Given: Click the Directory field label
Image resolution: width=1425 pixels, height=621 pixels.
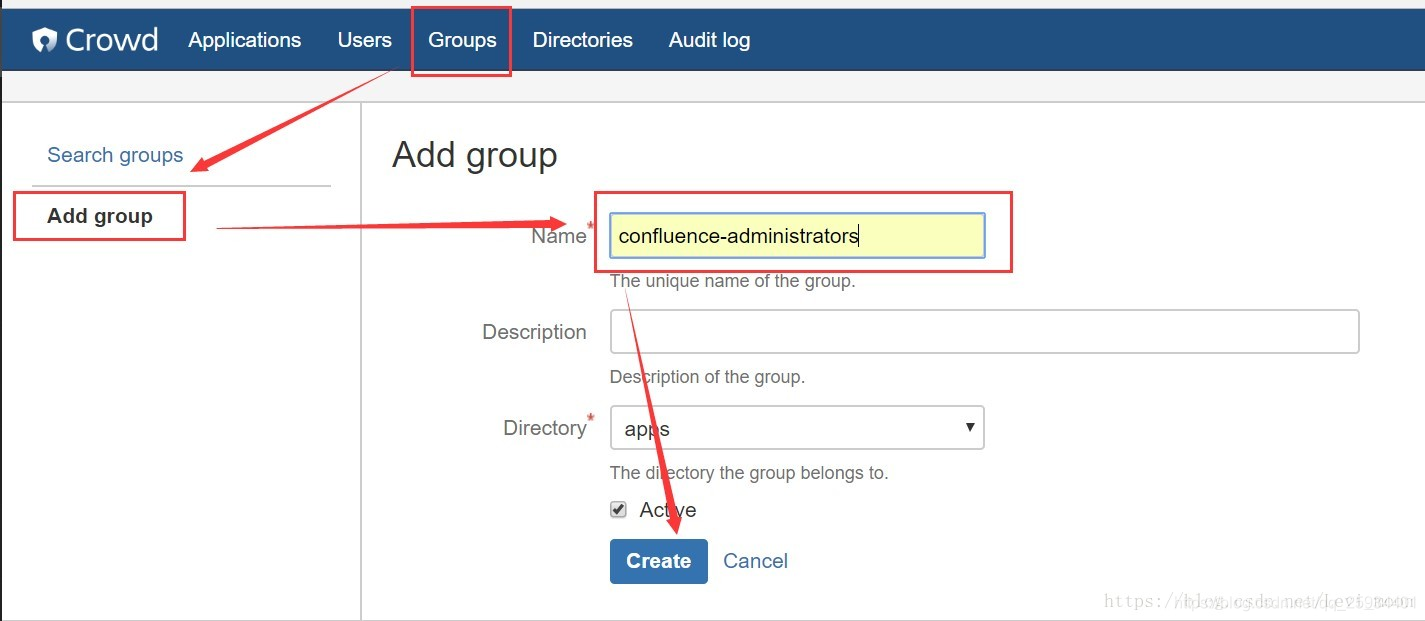Looking at the screenshot, I should (x=544, y=428).
